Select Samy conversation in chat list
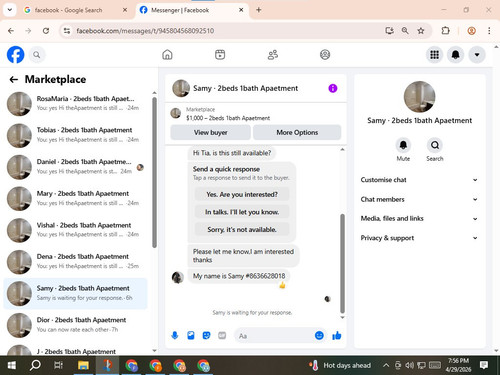 [x=75, y=293]
